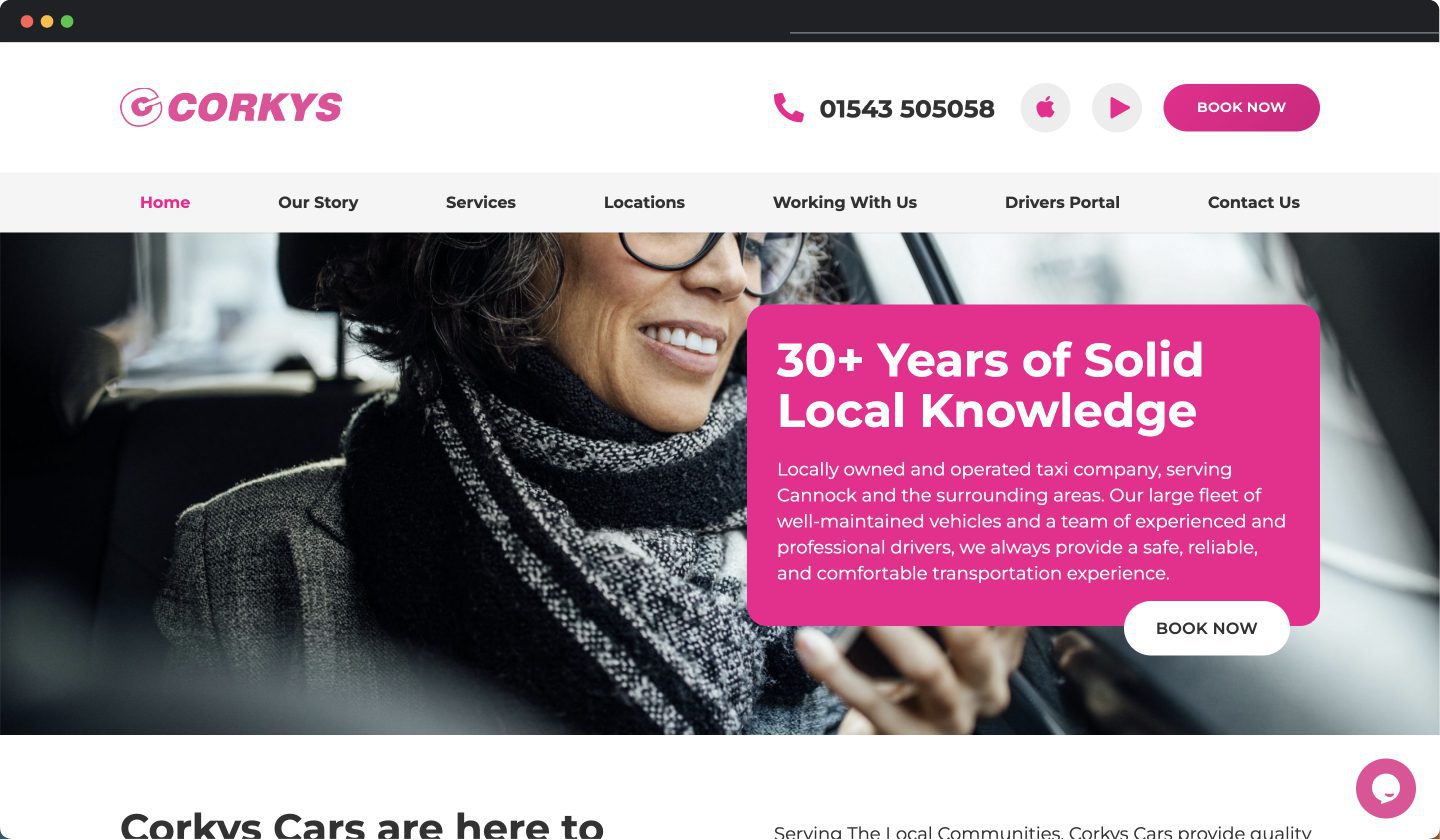Image resolution: width=1440 pixels, height=840 pixels.
Task: Go to the Home menu item
Action: point(165,202)
